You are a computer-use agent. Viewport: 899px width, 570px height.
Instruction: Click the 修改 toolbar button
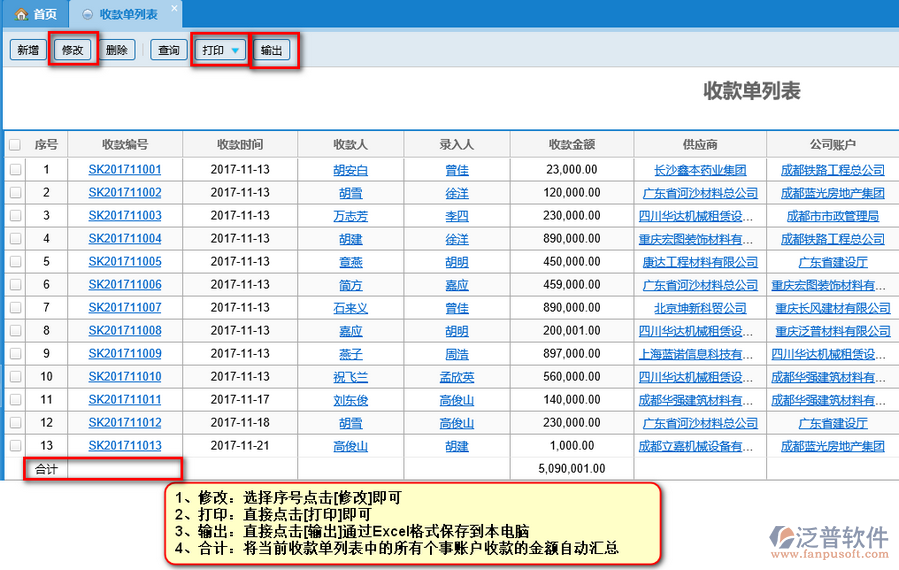pyautogui.click(x=74, y=50)
